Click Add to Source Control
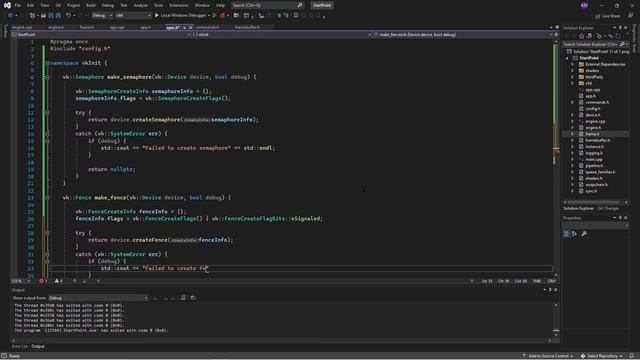 [548, 356]
